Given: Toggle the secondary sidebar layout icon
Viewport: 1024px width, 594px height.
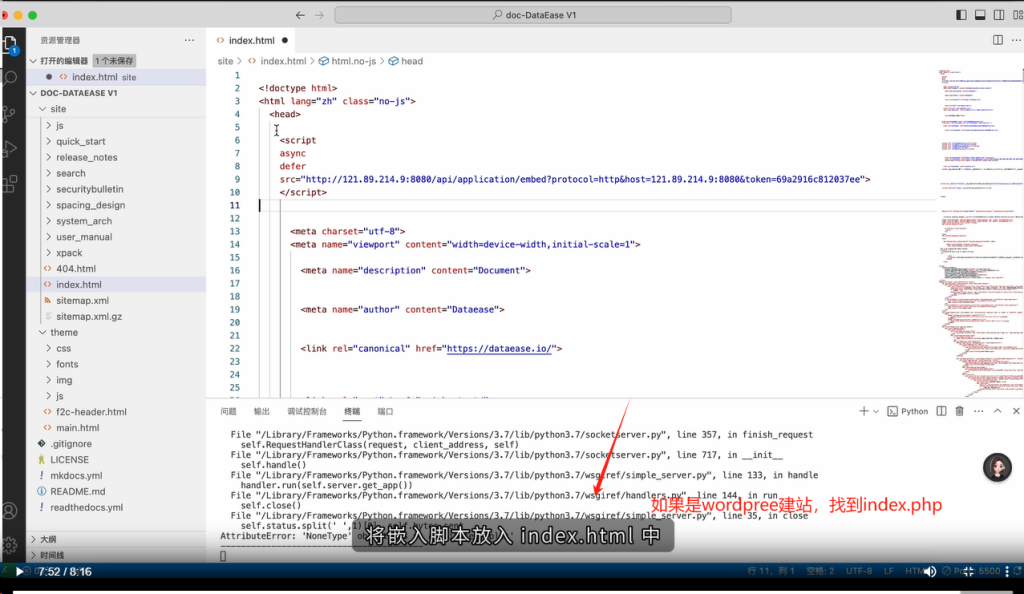Looking at the screenshot, I should [999, 15].
